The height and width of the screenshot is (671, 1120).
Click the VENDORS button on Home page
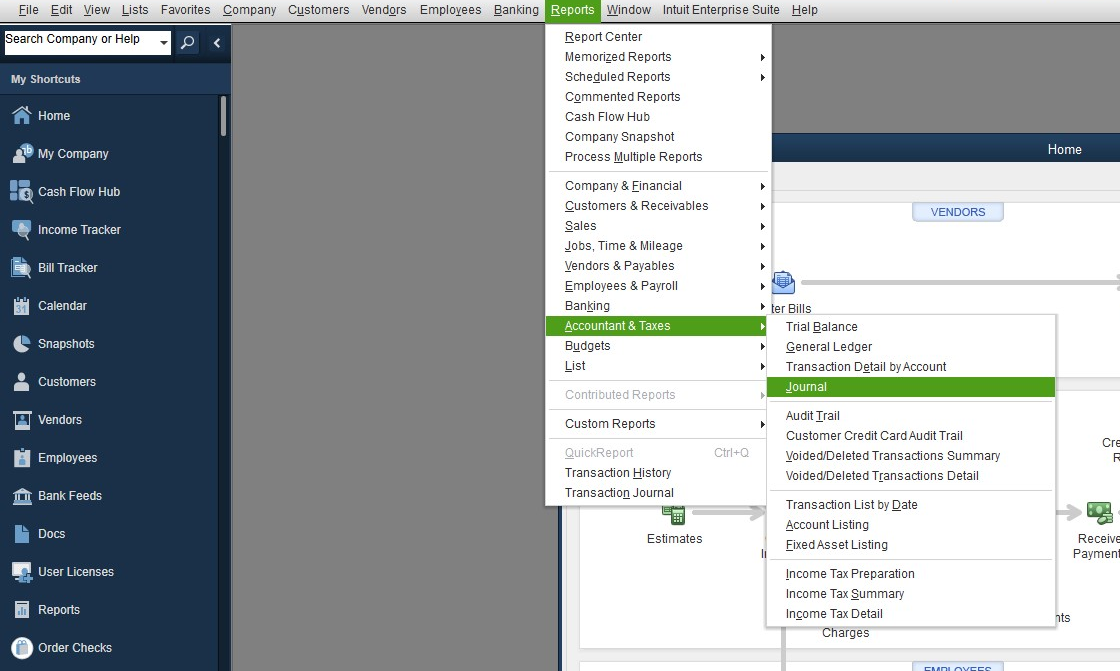tap(957, 212)
